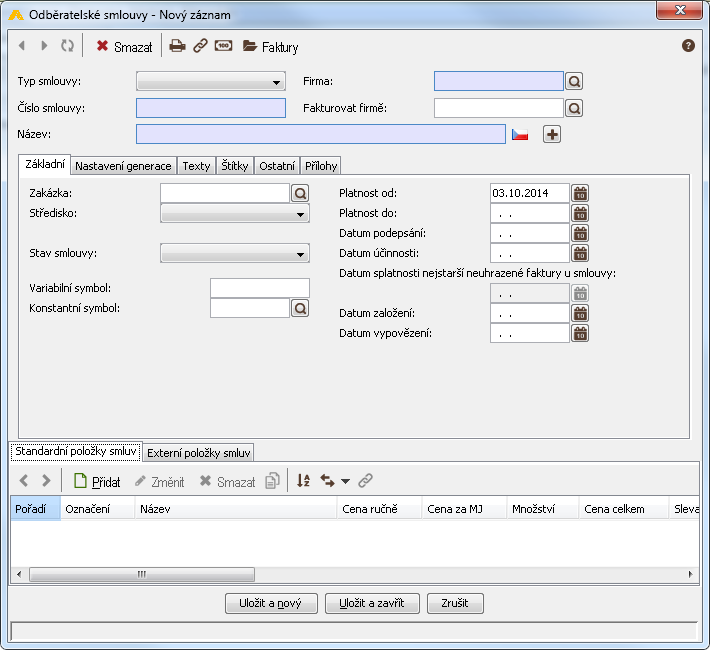This screenshot has width=710, height=650.
Task: Switch to Základní tab
Action: point(45,164)
